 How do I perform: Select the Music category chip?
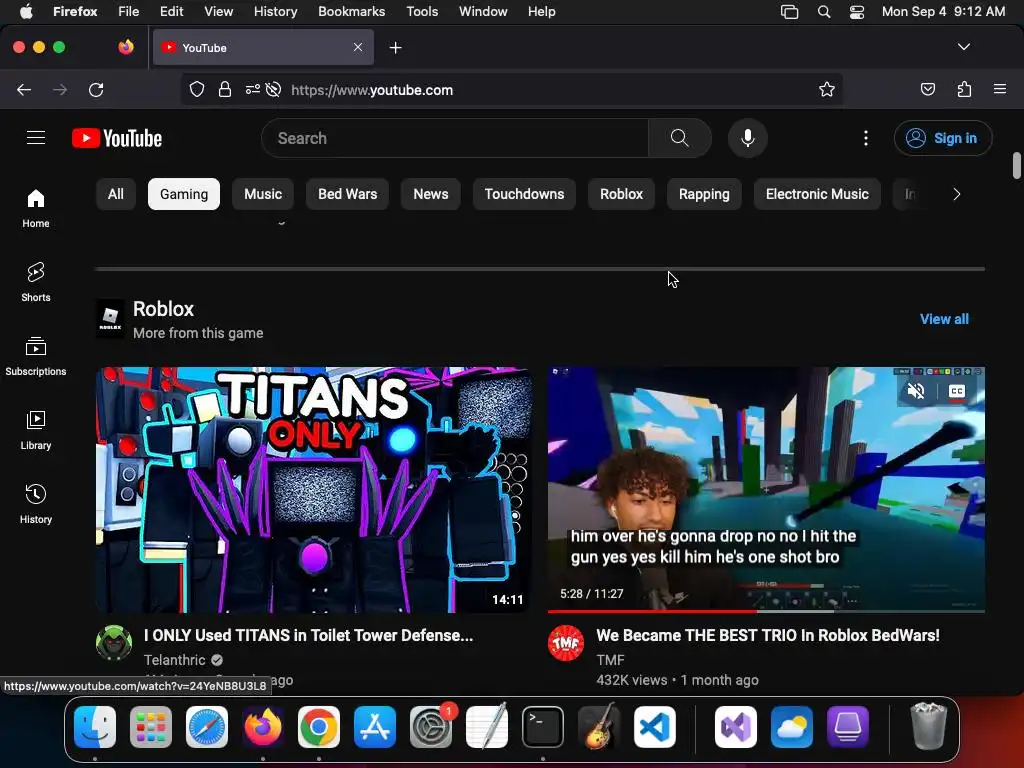[263, 194]
